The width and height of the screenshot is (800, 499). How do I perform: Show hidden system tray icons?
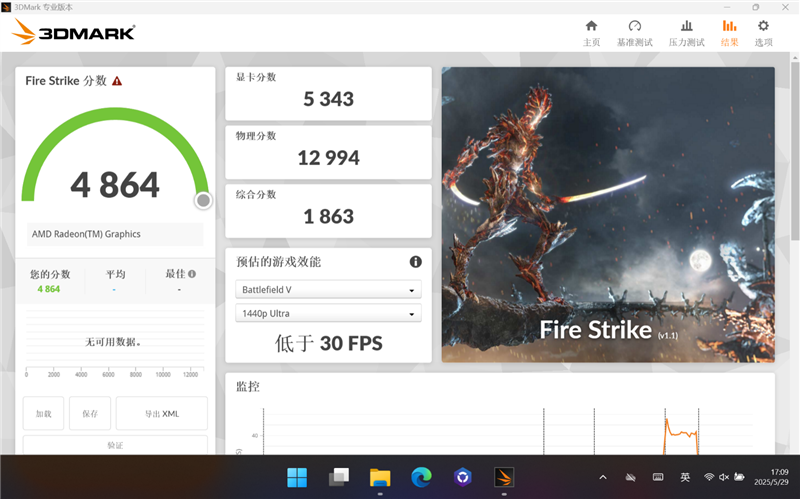(x=603, y=478)
